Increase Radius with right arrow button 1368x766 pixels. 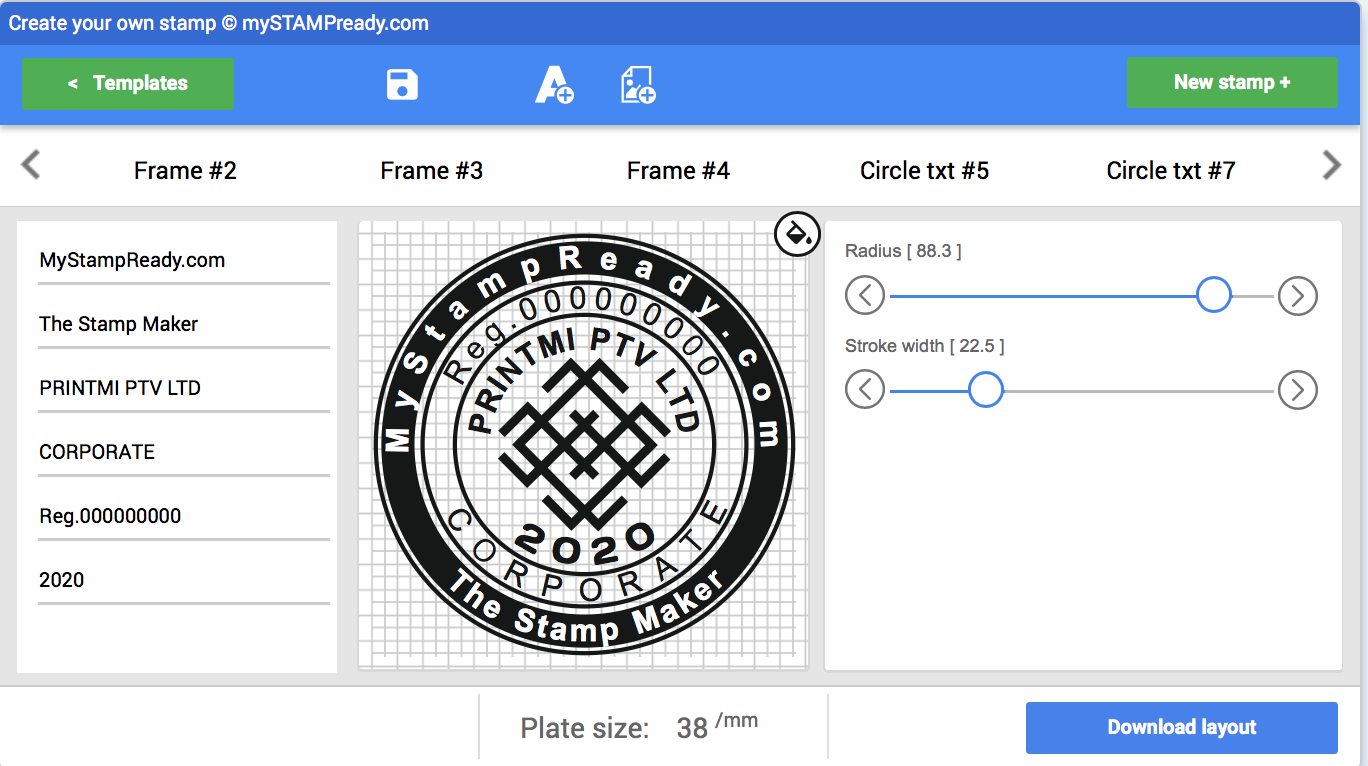pos(1297,296)
